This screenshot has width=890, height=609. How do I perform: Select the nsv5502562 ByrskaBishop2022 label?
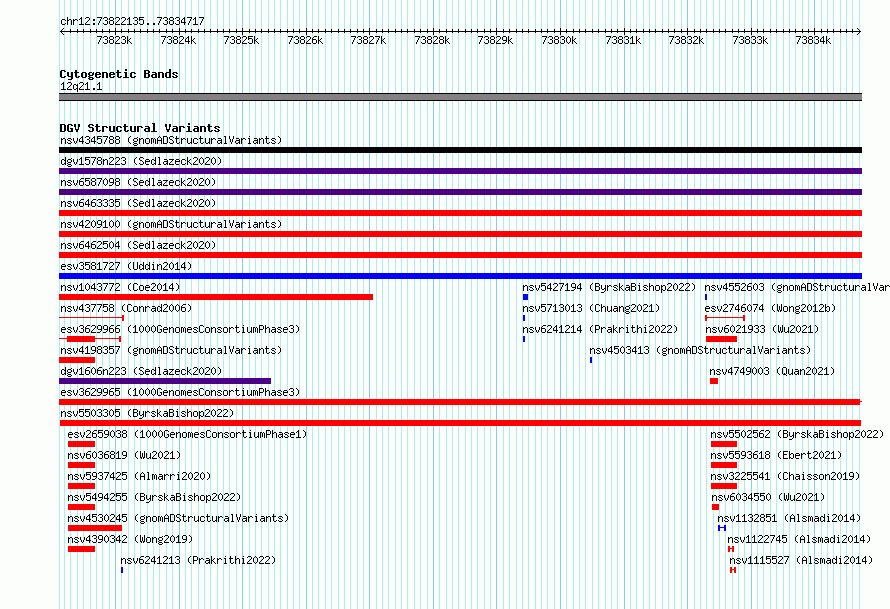point(797,434)
